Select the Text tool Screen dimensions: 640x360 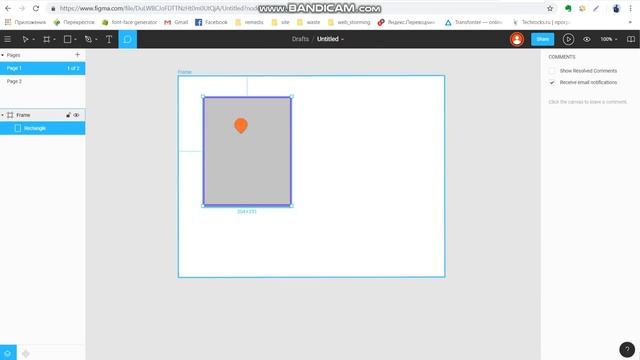(109, 39)
